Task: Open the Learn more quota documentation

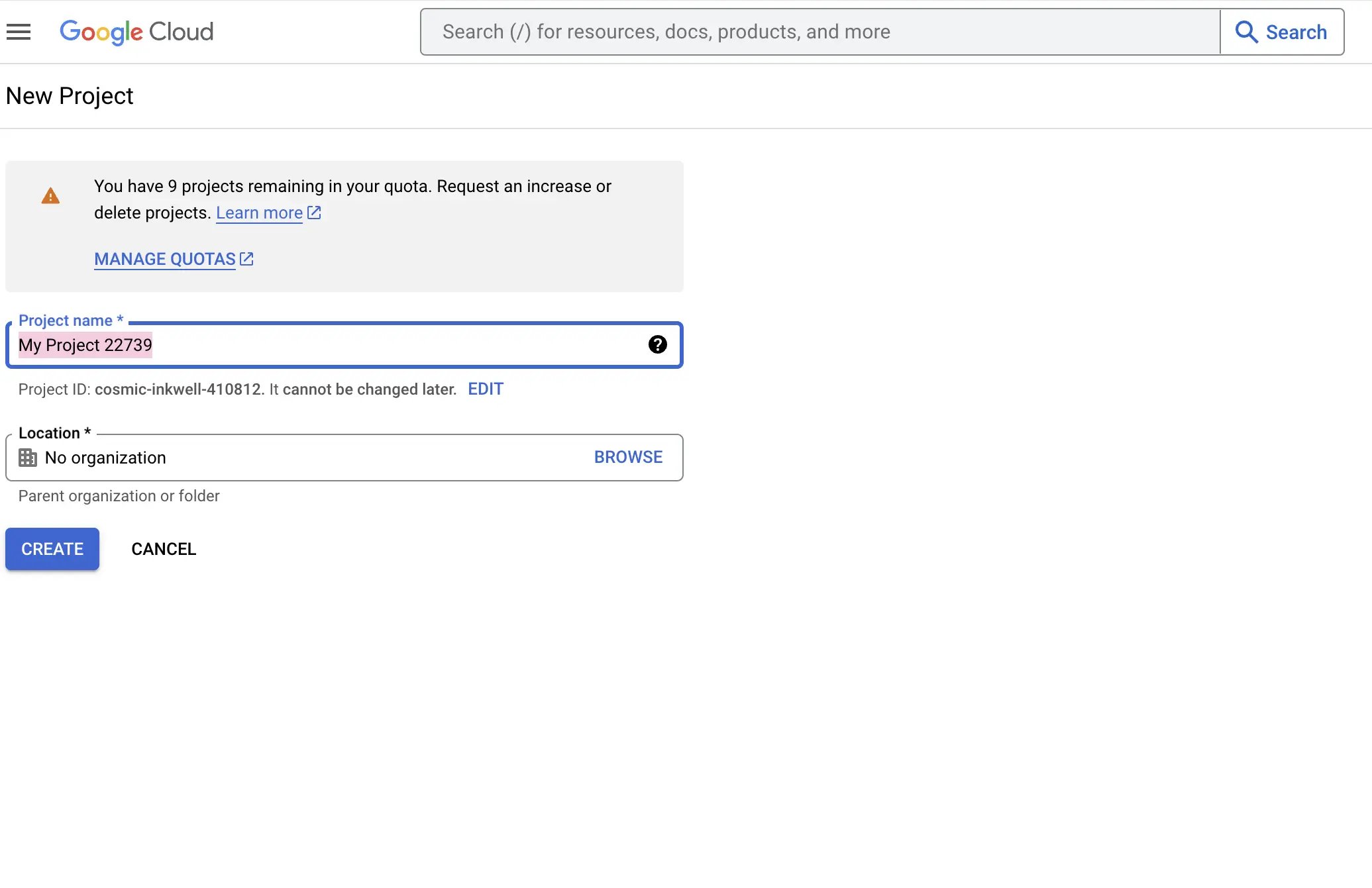Action: (258, 213)
